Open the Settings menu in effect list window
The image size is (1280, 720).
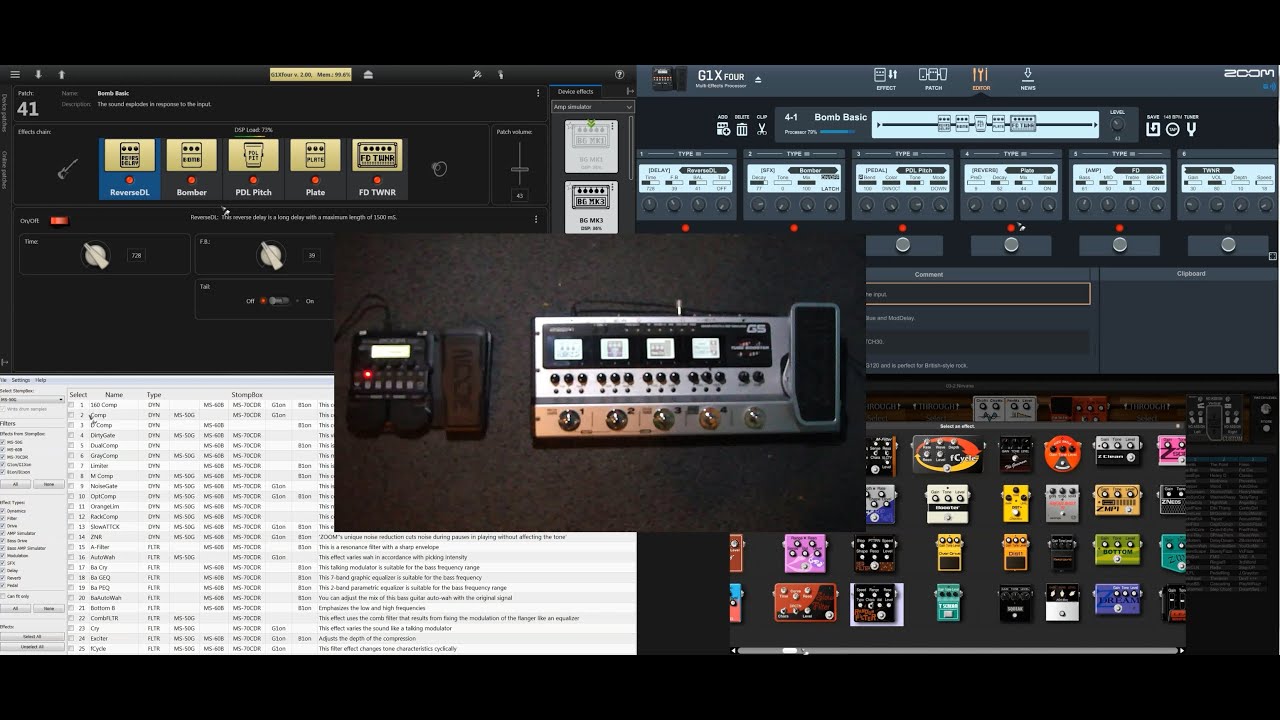coord(23,380)
